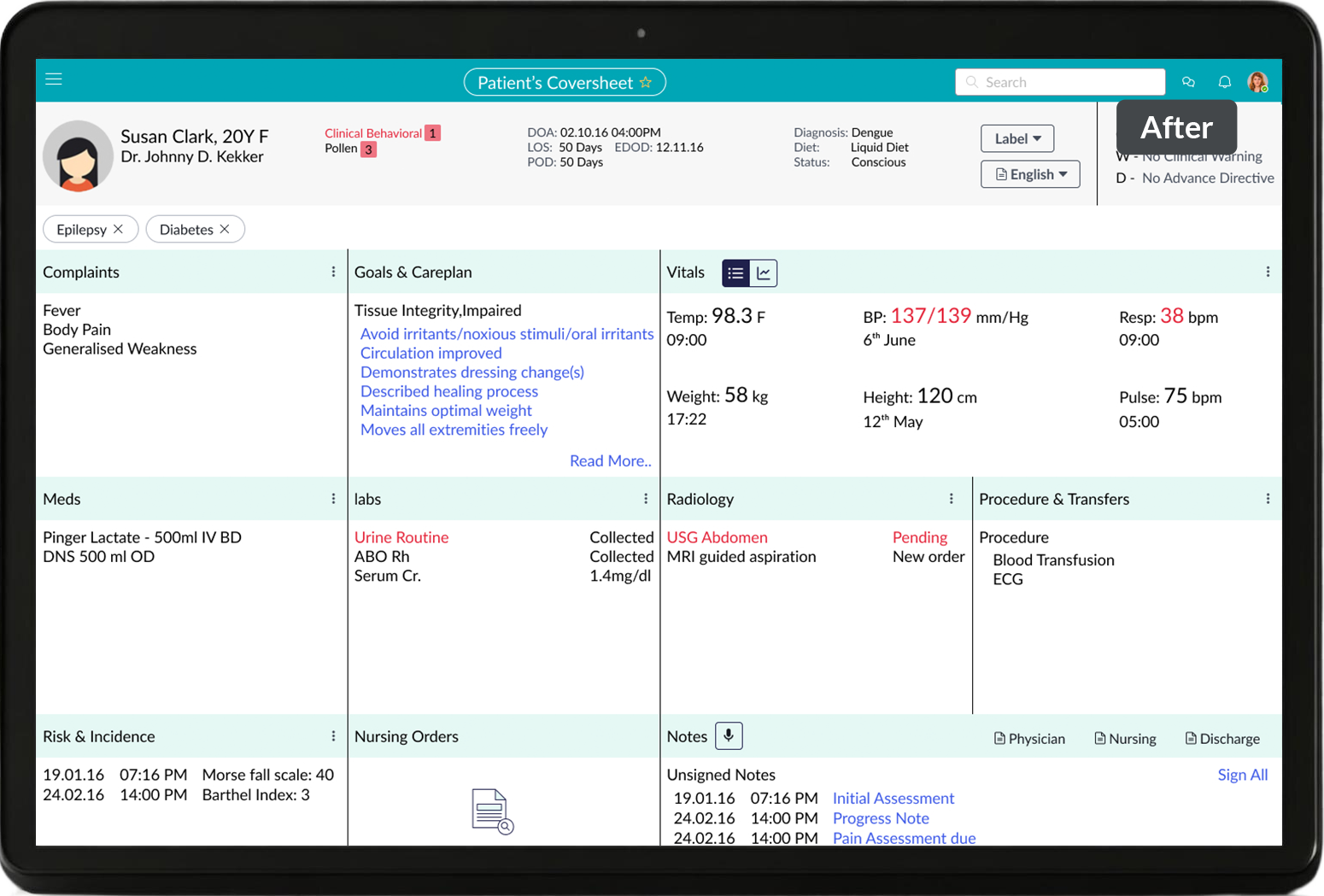Open the Label dropdown

(x=1017, y=138)
